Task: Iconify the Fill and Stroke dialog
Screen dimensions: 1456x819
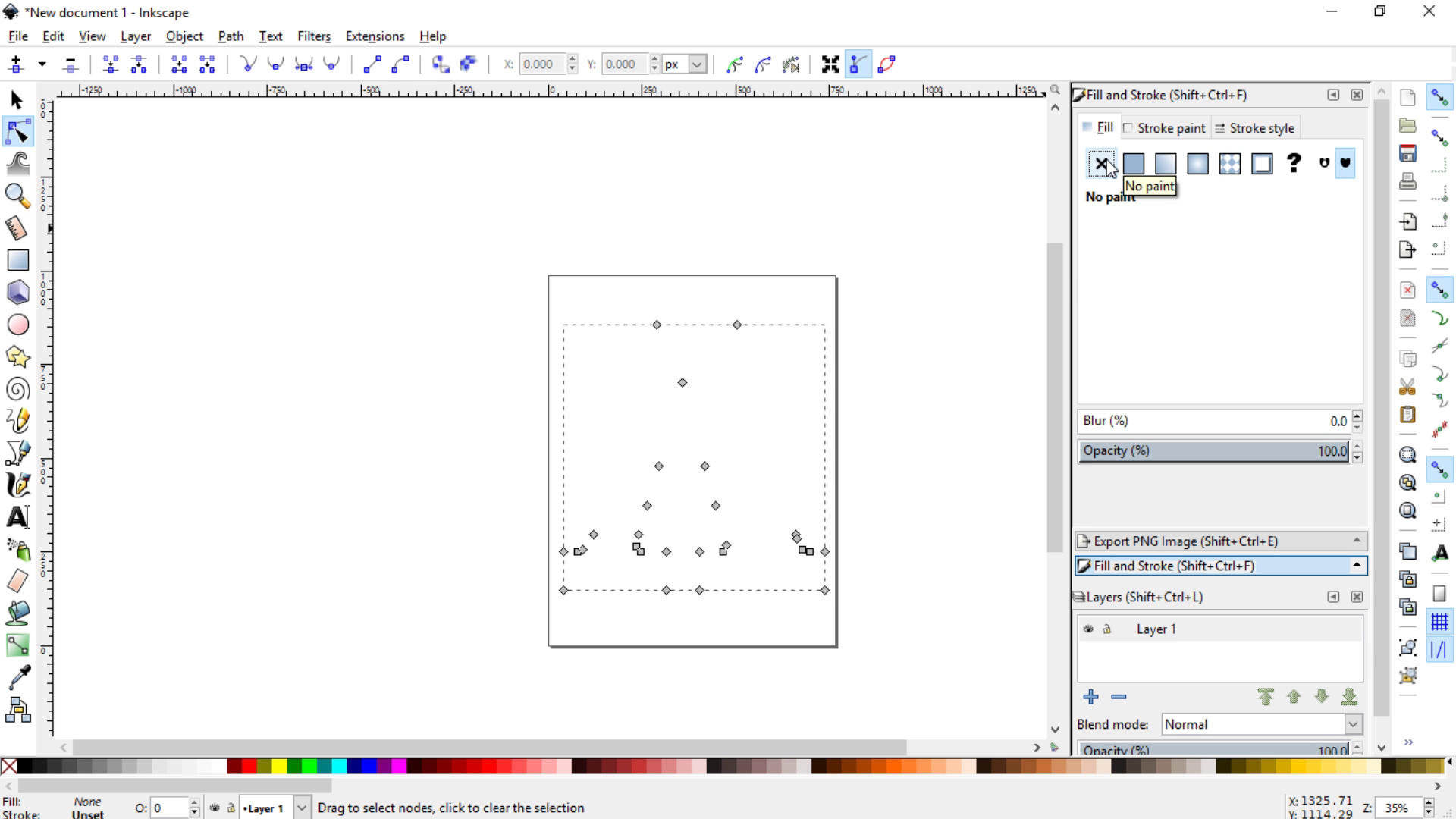Action: click(1333, 95)
